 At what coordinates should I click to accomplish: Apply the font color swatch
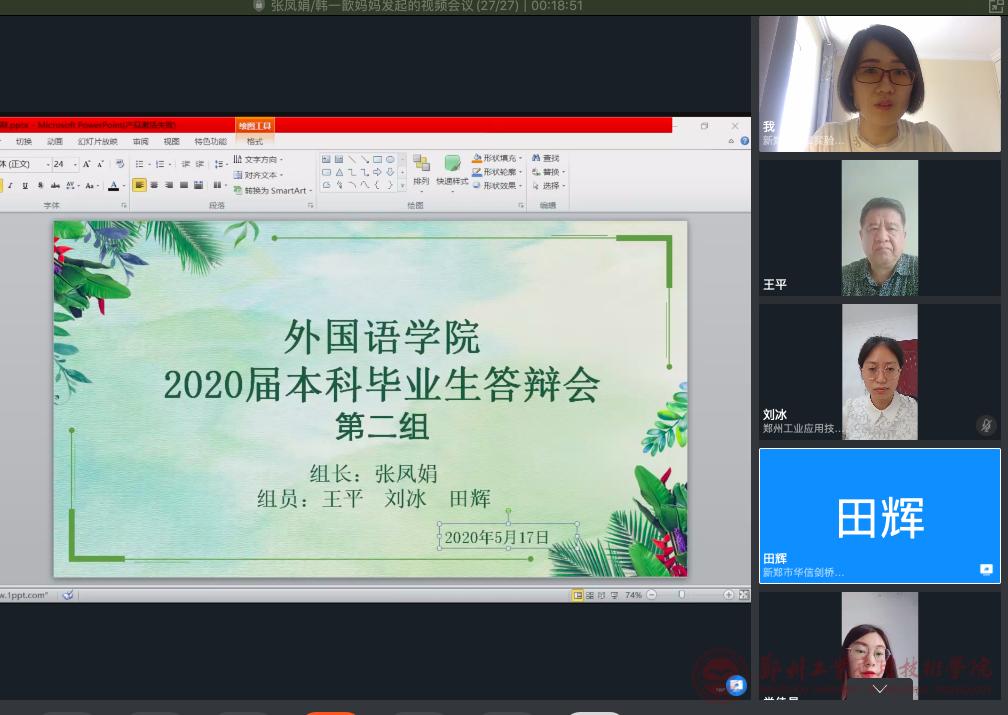tap(113, 186)
